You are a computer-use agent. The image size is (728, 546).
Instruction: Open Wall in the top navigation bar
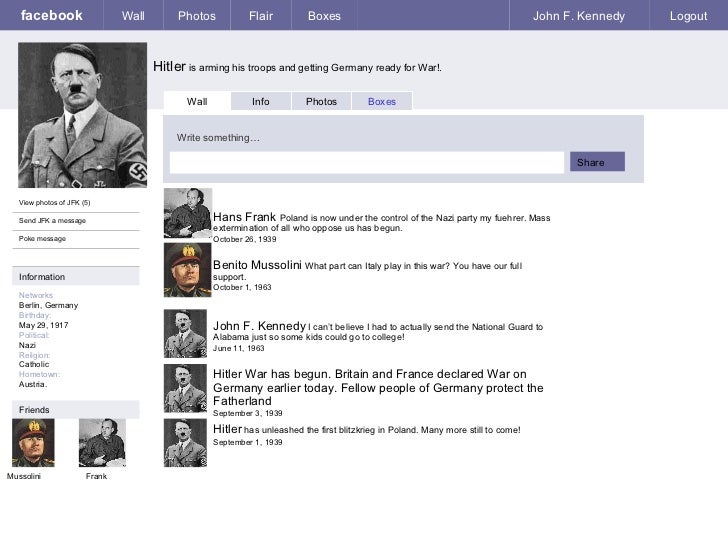click(133, 16)
